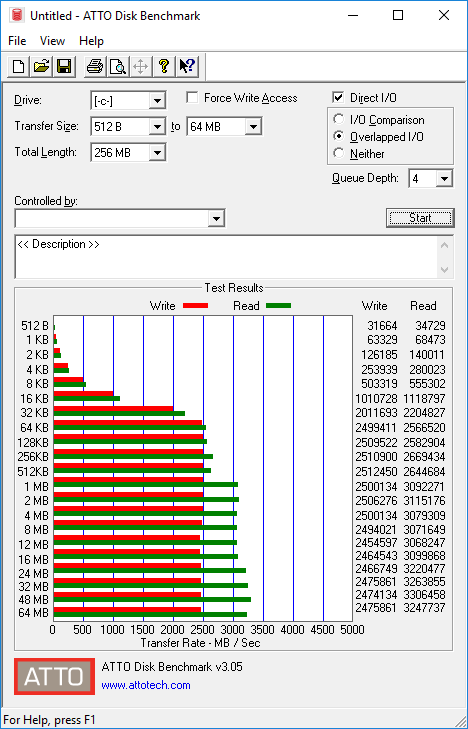
Task: Click the yellow question mark About icon
Action: coord(164,66)
